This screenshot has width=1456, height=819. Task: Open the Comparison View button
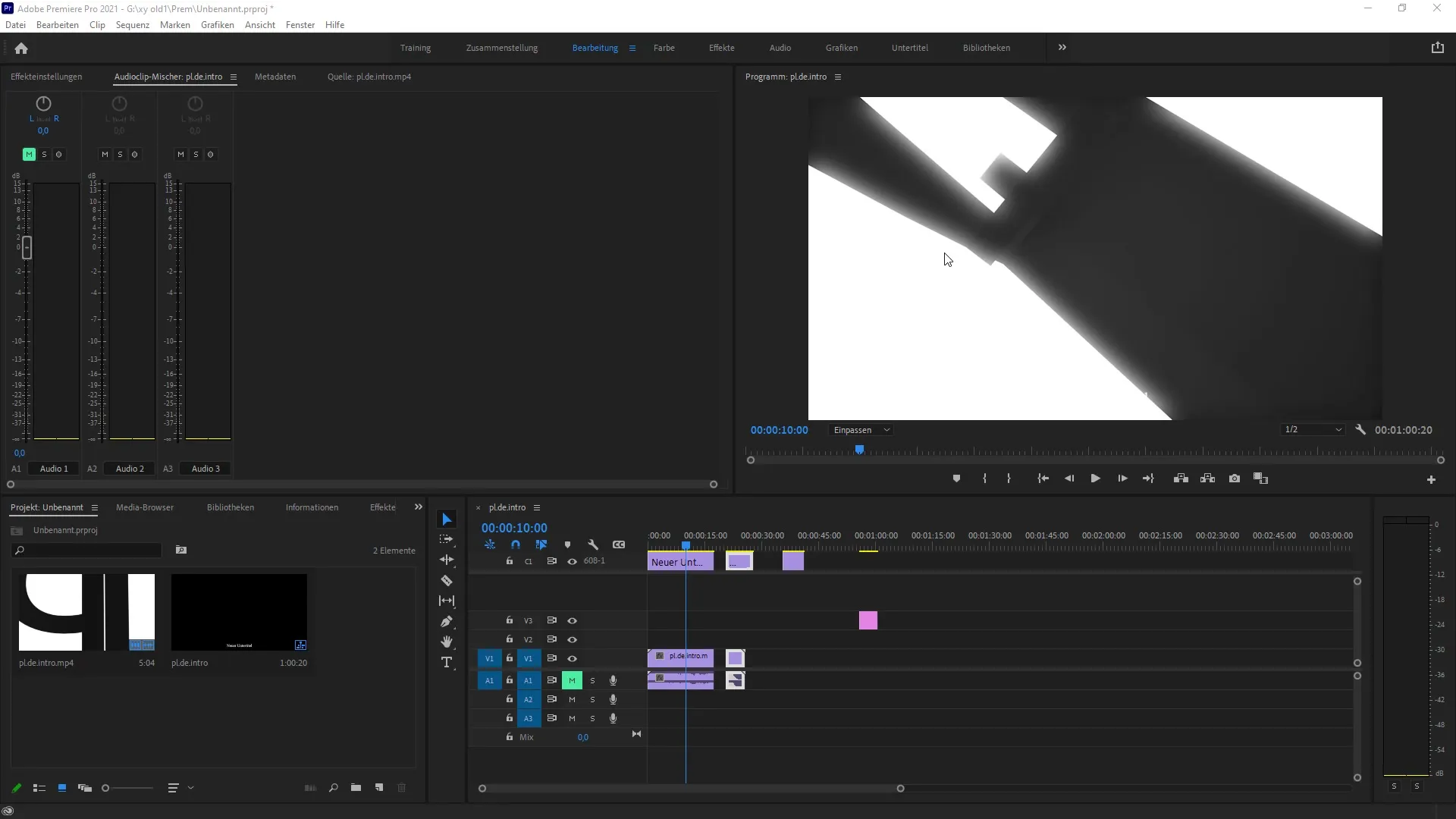pyautogui.click(x=1260, y=479)
